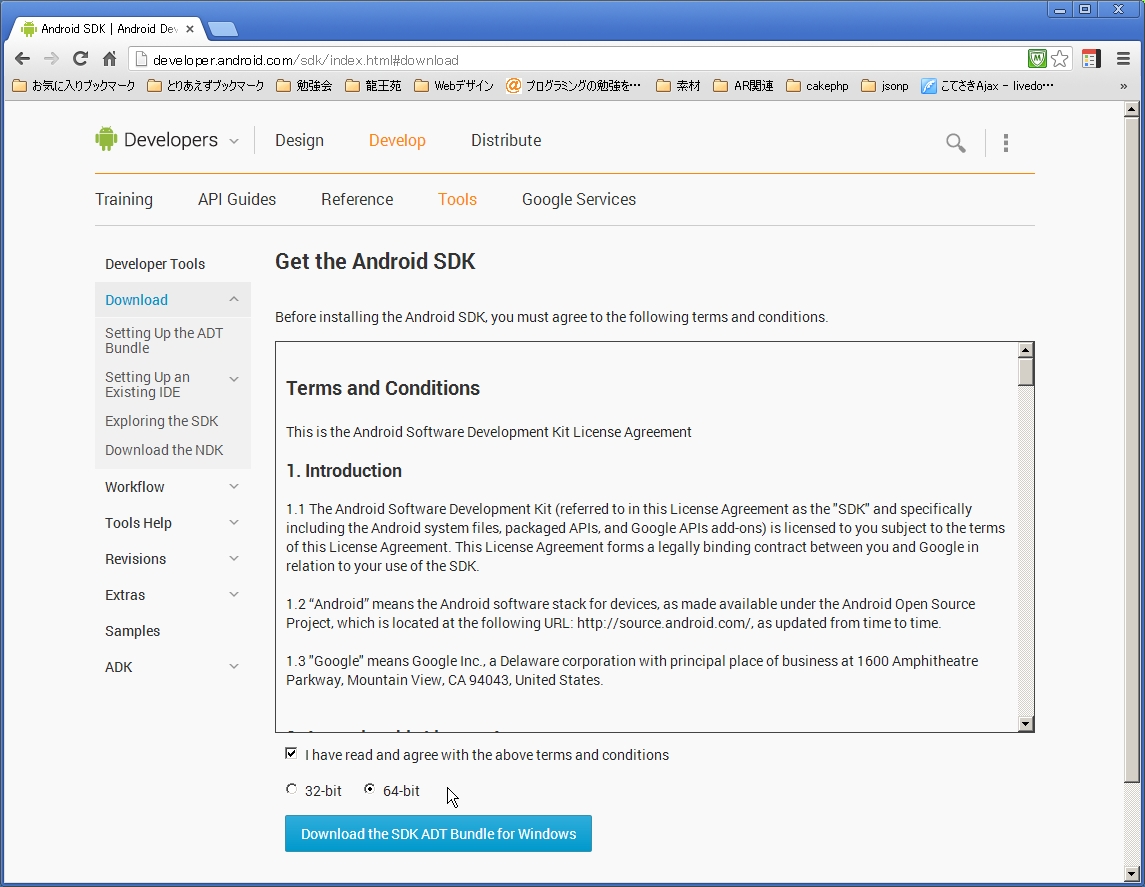Open the Chrome menu hamburger icon
The width and height of the screenshot is (1145, 887).
click(x=1123, y=59)
